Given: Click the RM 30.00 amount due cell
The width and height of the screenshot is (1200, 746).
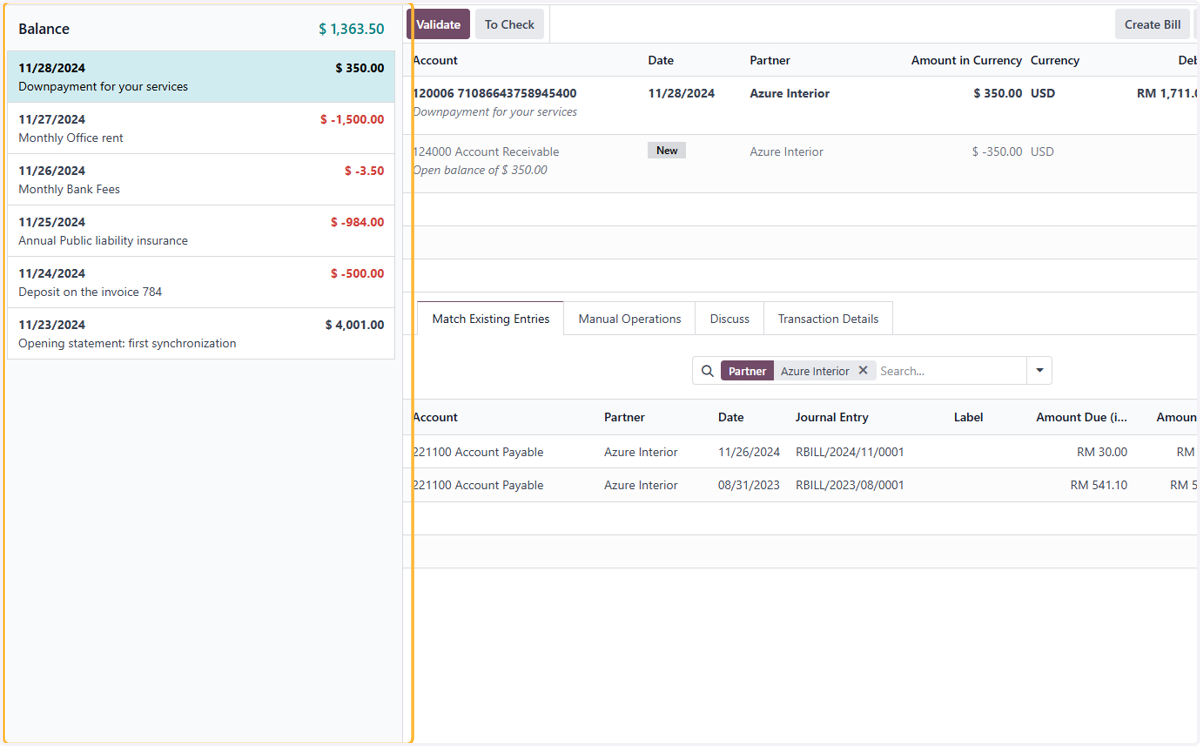Looking at the screenshot, I should [x=1101, y=452].
